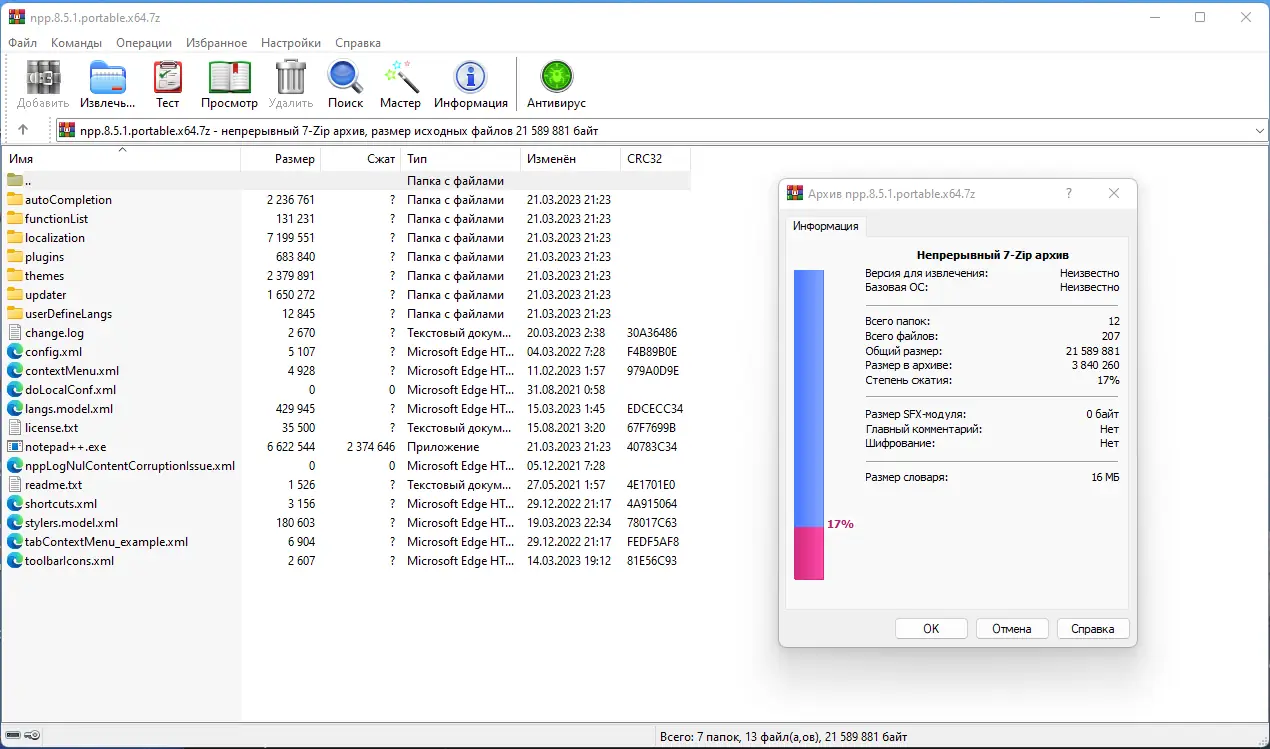This screenshot has height=749, width=1270.
Task: Select the contextMenu.xml file
Action: pos(72,370)
